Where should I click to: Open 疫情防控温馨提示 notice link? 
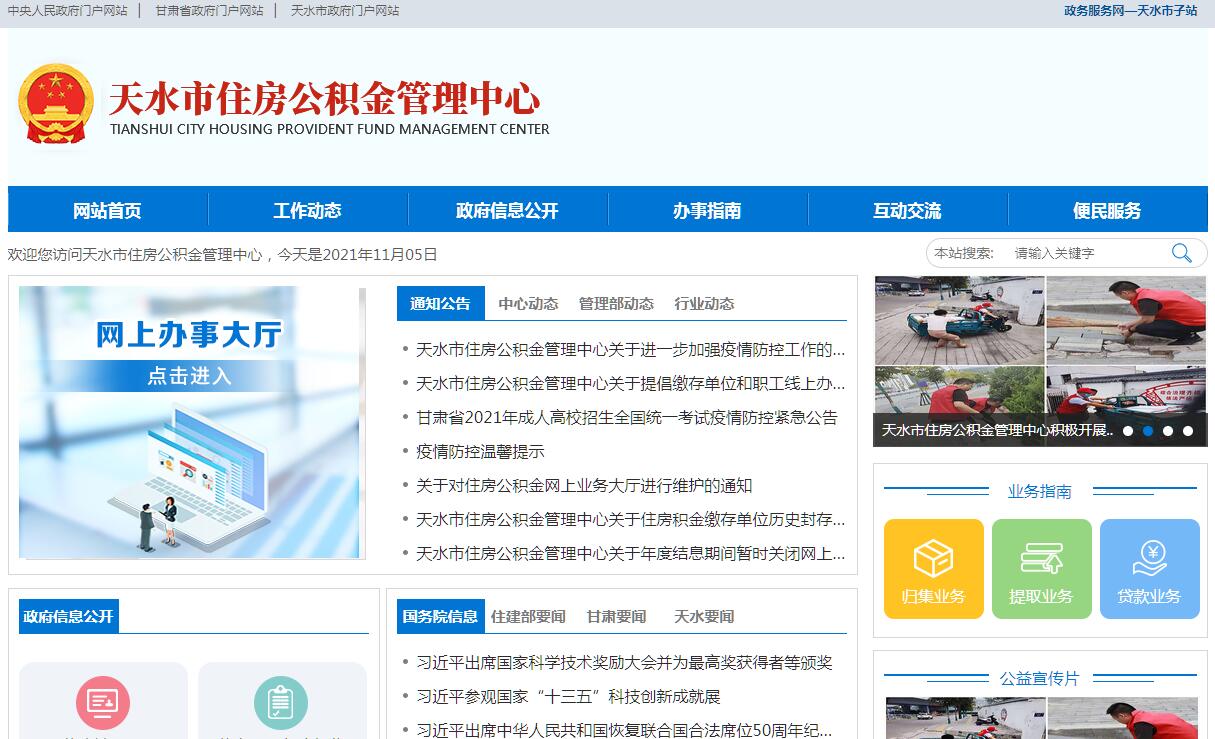click(480, 452)
